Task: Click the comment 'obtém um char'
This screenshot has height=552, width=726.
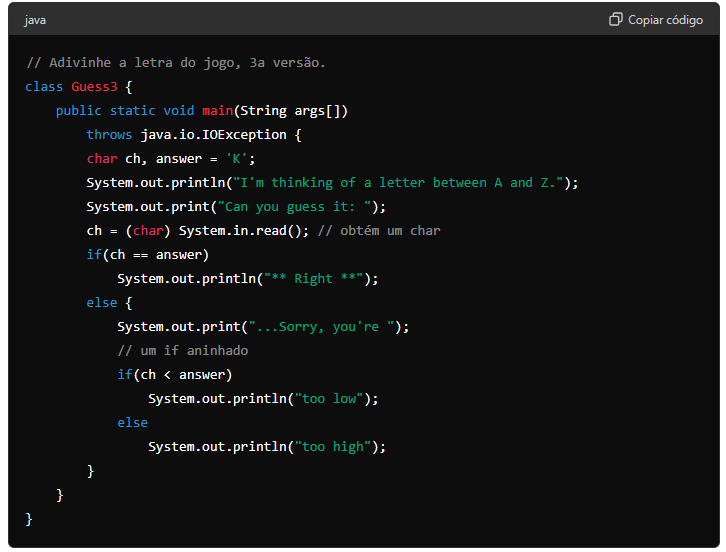Action: click(x=379, y=231)
